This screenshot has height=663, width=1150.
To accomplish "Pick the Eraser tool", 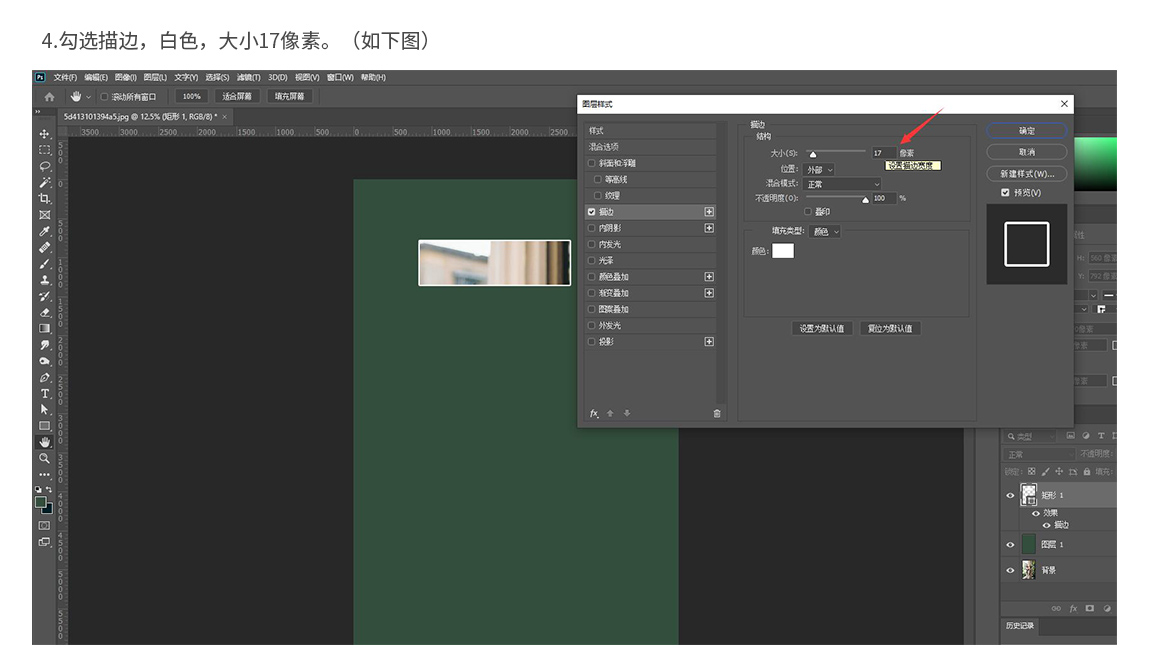I will point(44,312).
